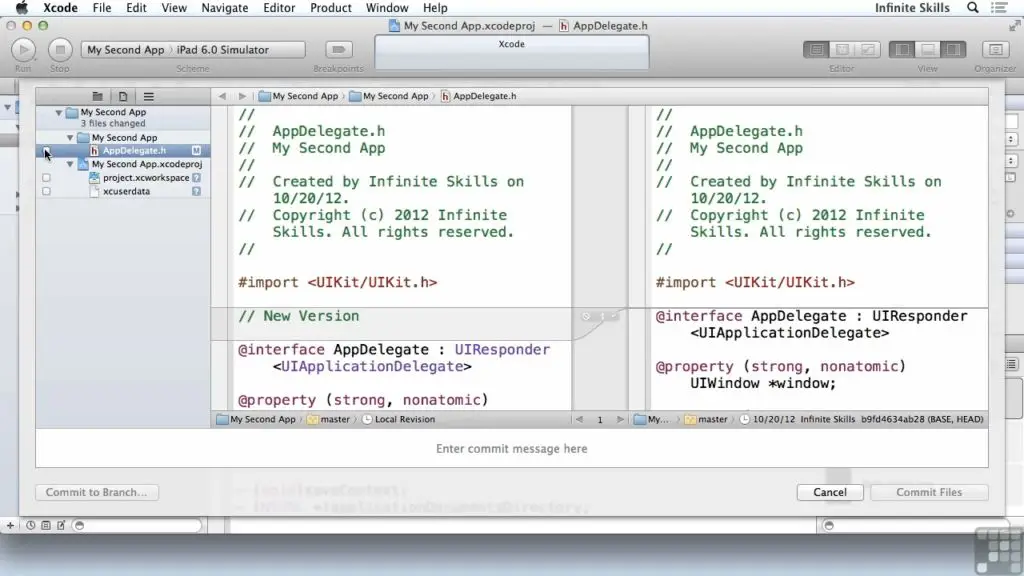Click the recent files clock filter icon

(x=30, y=525)
